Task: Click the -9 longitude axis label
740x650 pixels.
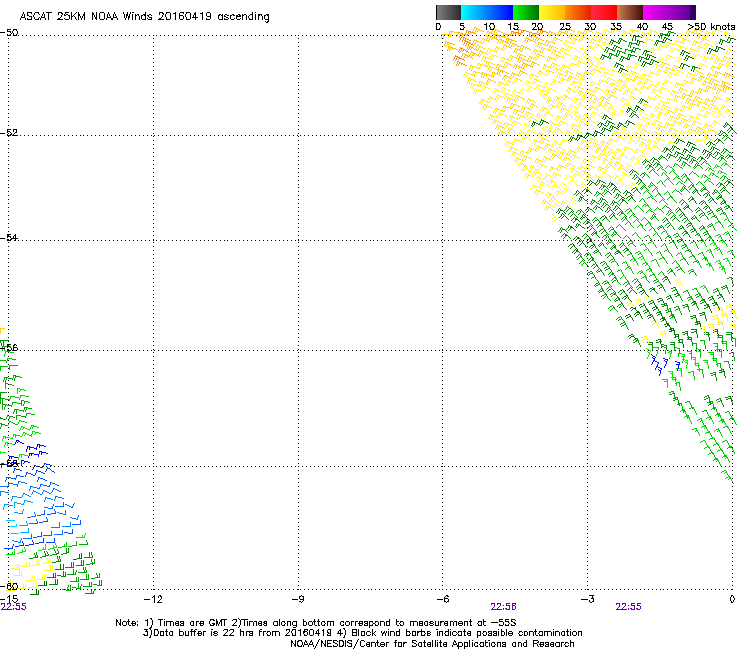Action: point(297,599)
